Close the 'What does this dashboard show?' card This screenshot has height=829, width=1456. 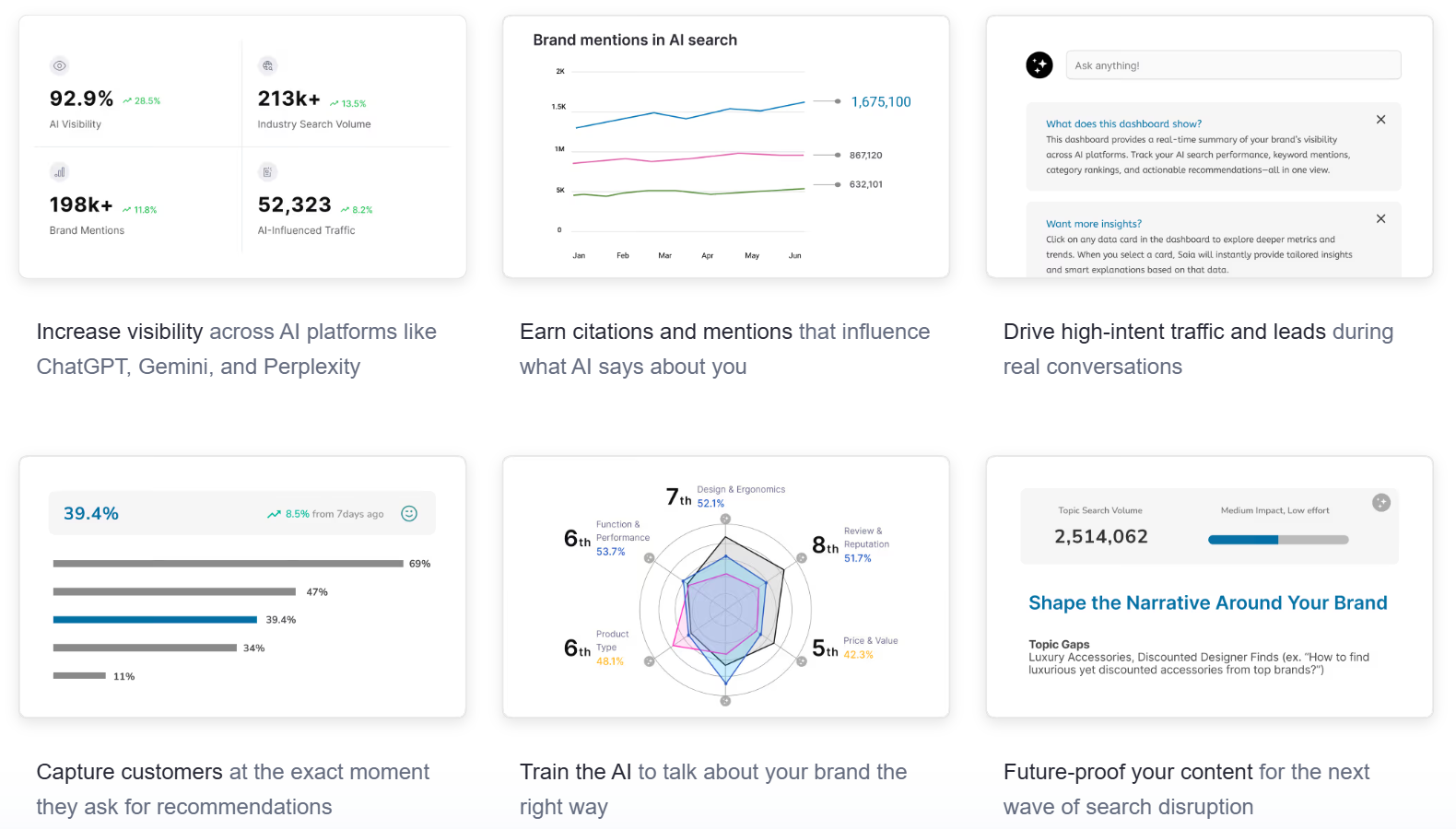pyautogui.click(x=1380, y=120)
